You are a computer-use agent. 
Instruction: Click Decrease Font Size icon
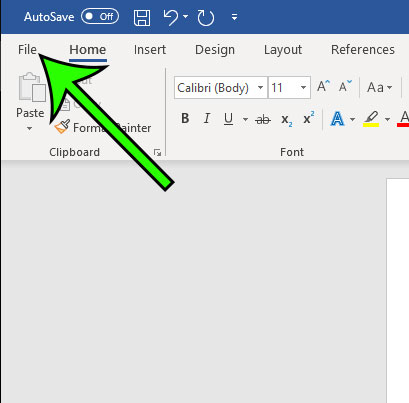pos(345,86)
